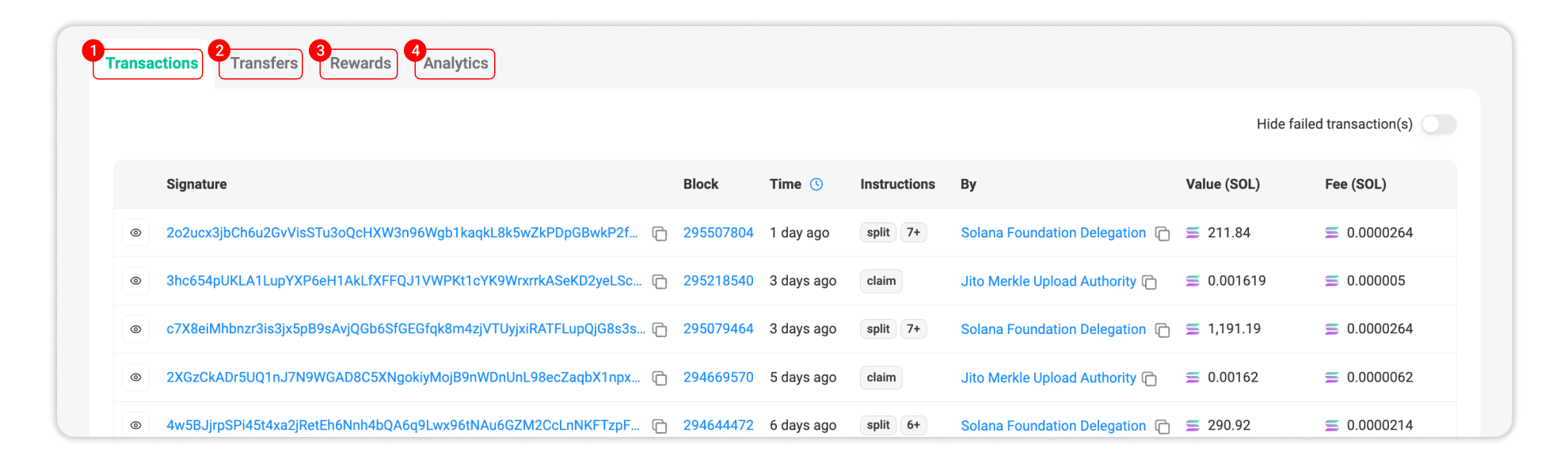1568x463 pixels.
Task: Copy the 2o2ucx3jb signature
Action: coord(660,233)
